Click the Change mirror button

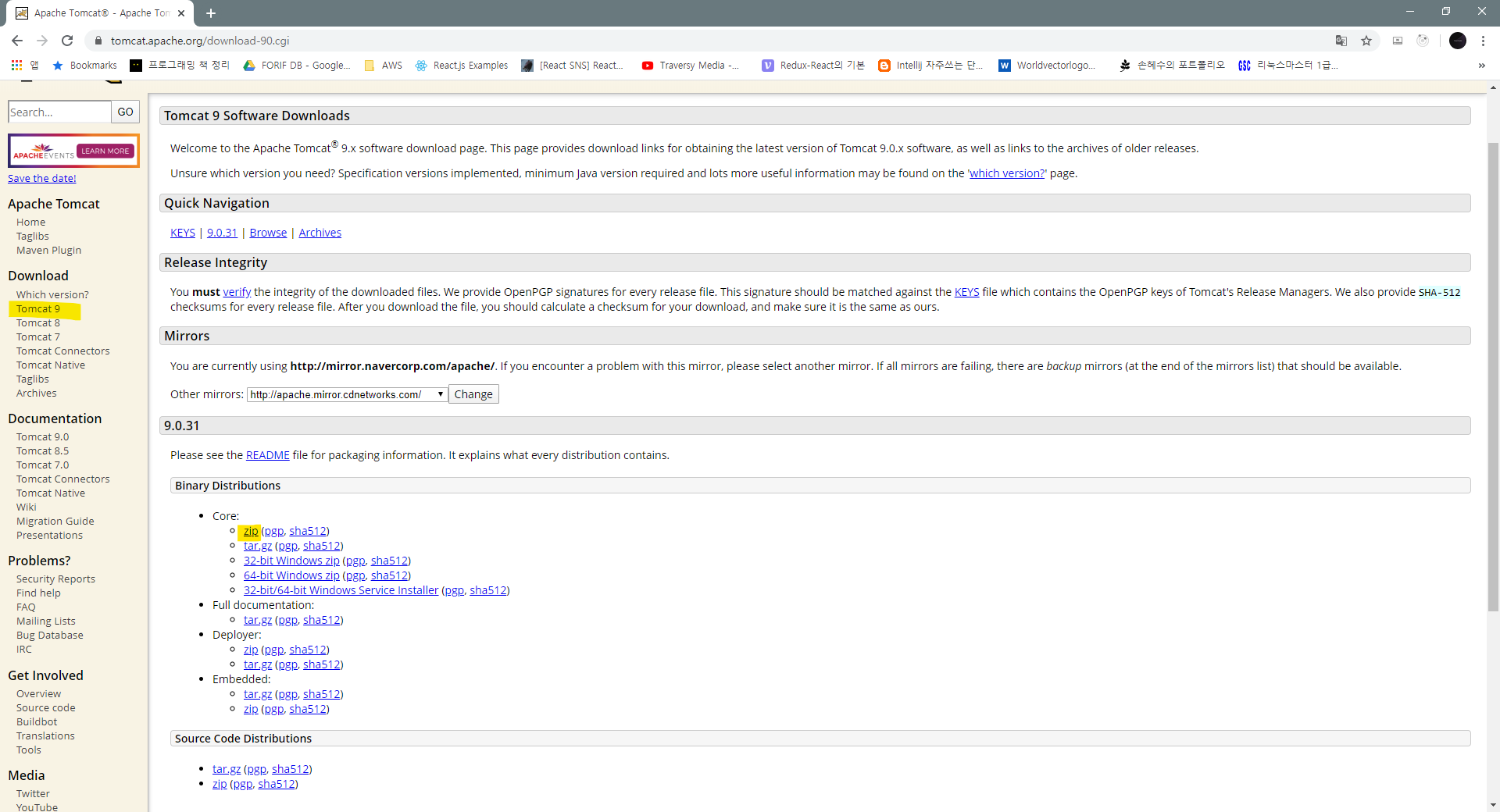click(473, 394)
